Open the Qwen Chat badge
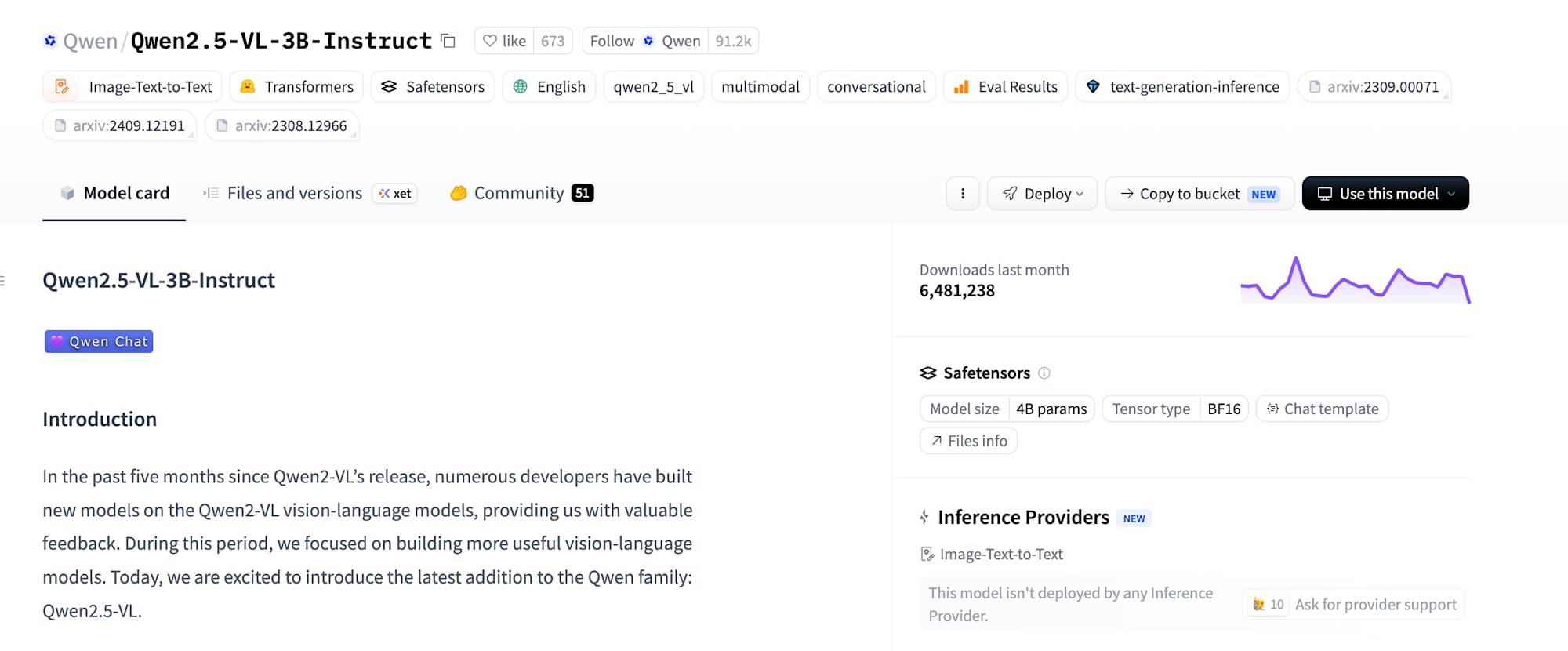This screenshot has height=651, width=1568. tap(99, 342)
